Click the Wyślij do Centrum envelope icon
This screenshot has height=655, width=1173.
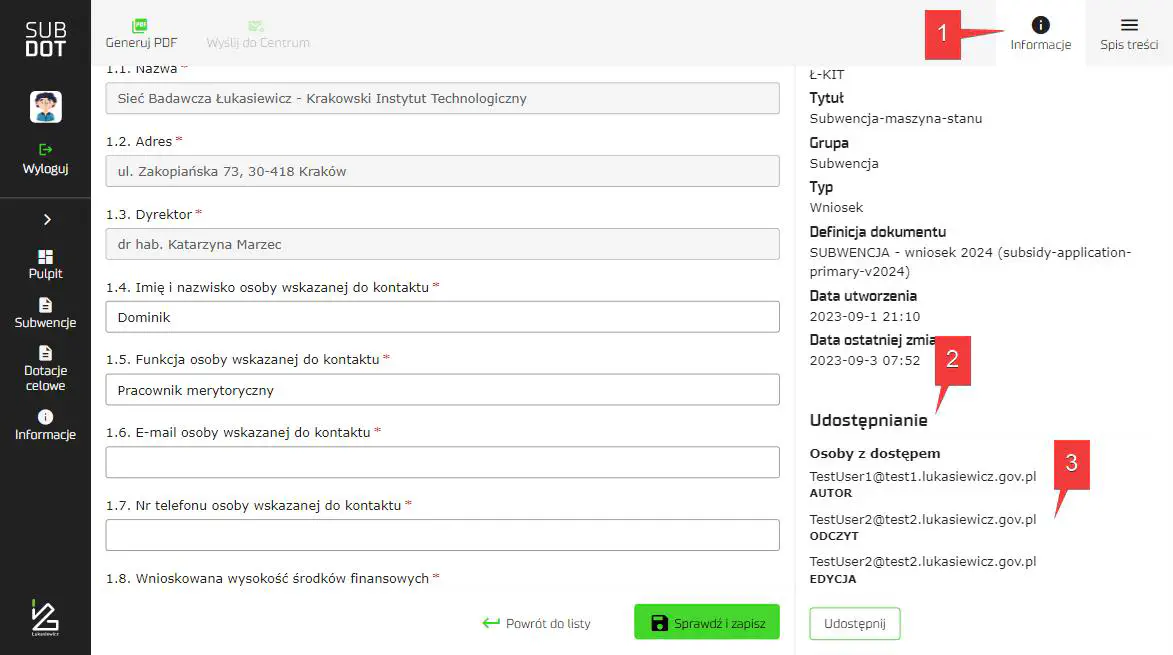coord(257,26)
